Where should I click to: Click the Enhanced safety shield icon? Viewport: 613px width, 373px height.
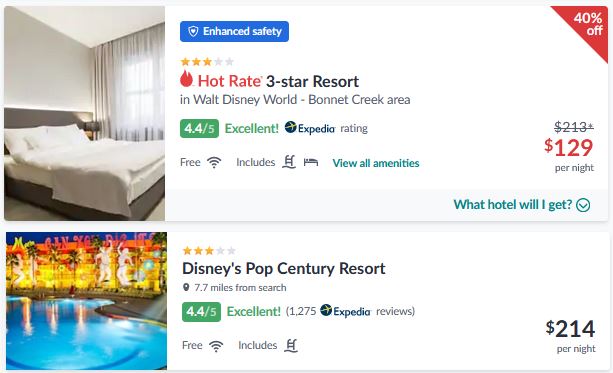click(193, 31)
